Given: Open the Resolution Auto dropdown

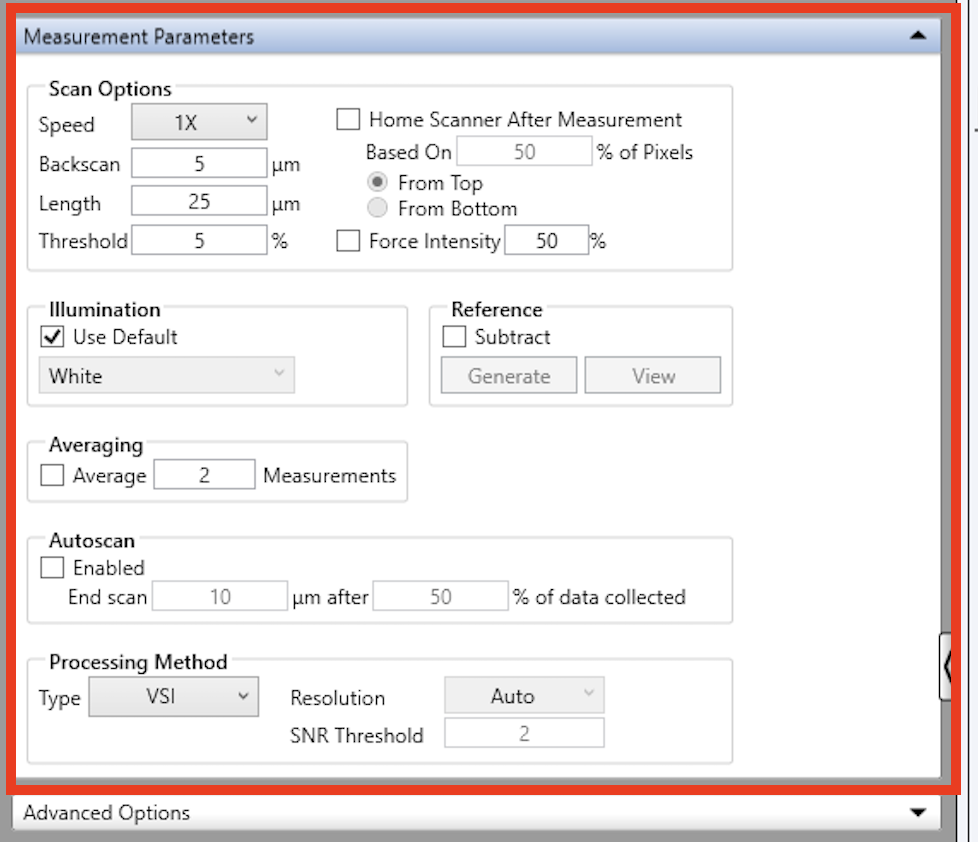Looking at the screenshot, I should tap(524, 696).
